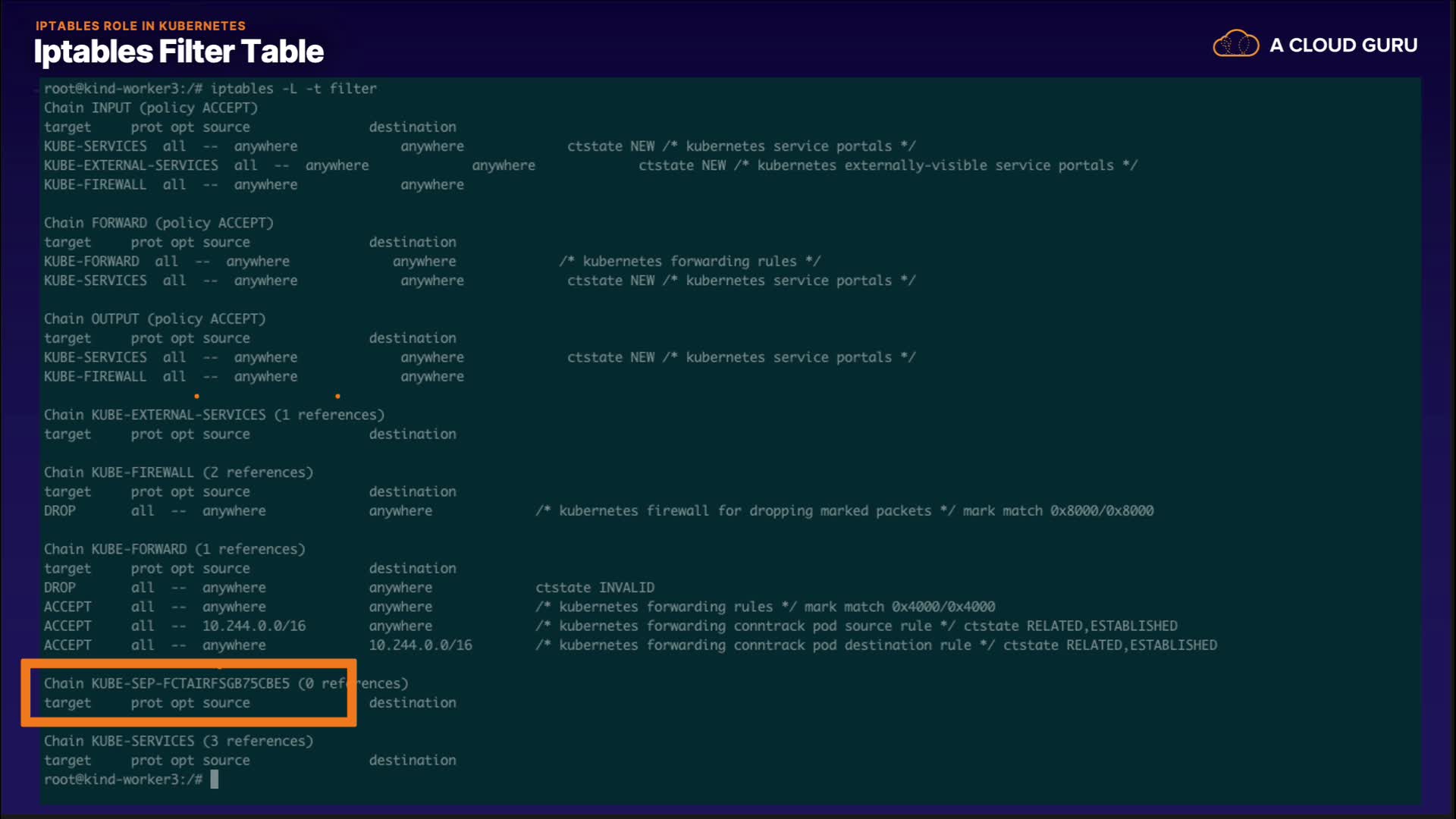Click the Chain KUBE-SERVICES 3 references line

[178, 741]
